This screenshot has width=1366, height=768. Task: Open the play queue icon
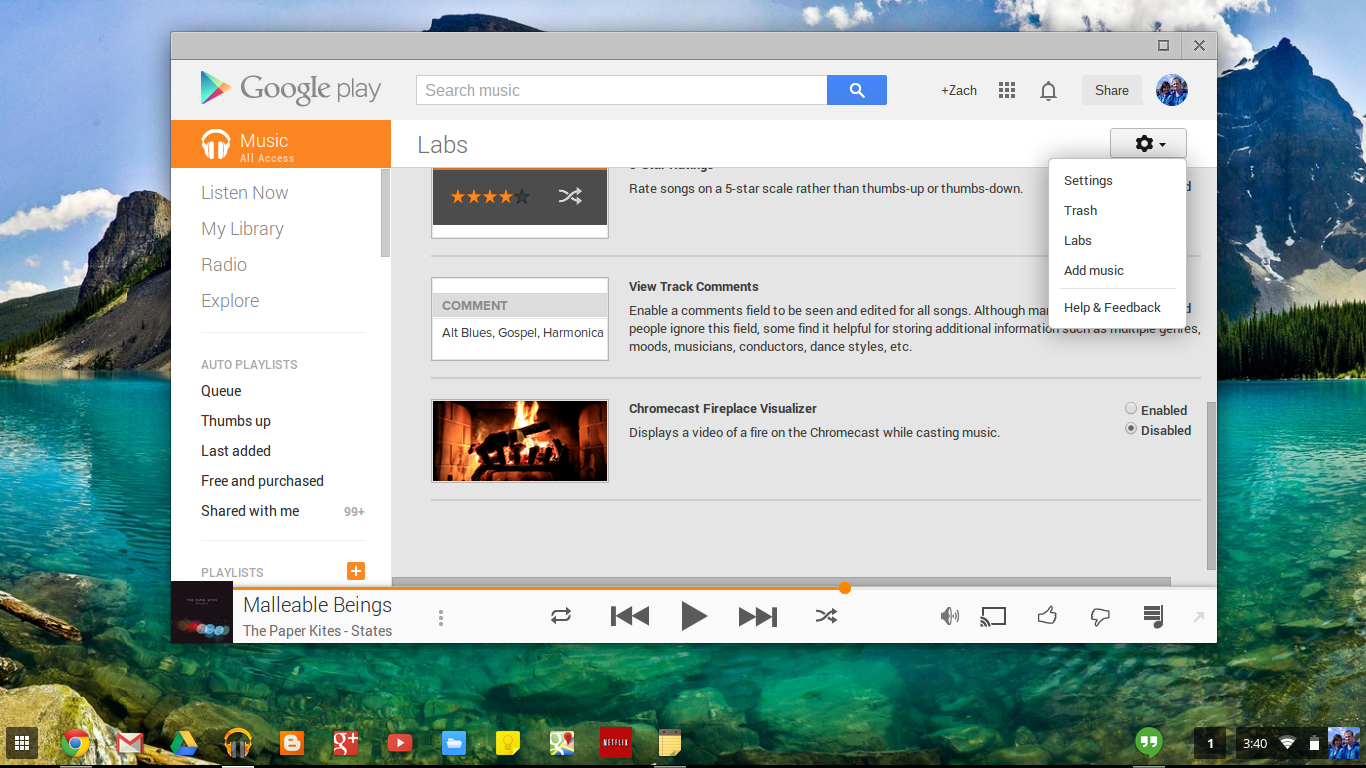pyautogui.click(x=1153, y=616)
